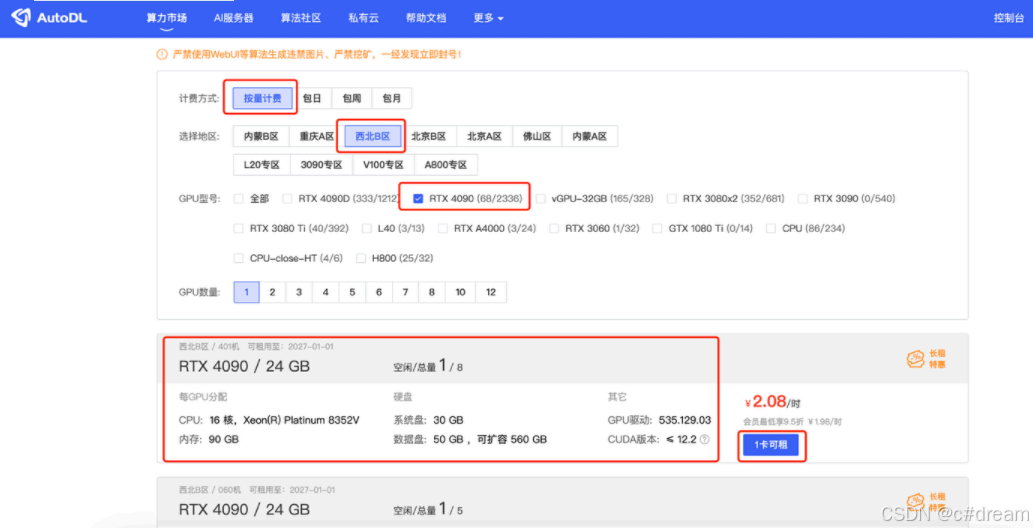
Task: Click the Xeon(R) Platinum 8352V text
Action: [301, 420]
